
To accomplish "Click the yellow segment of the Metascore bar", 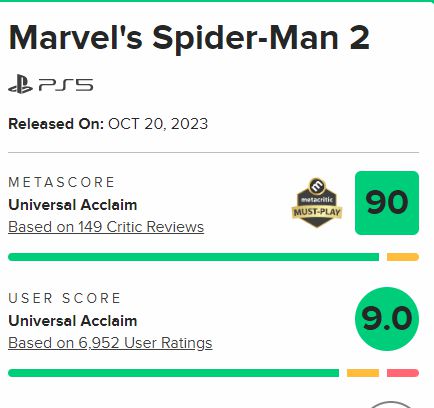I will tap(403, 257).
